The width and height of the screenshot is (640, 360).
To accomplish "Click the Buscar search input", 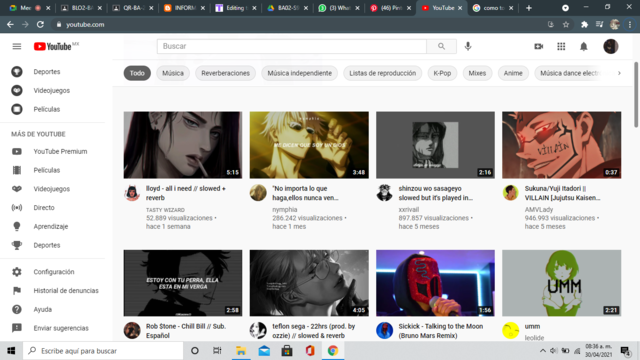I will tap(292, 47).
